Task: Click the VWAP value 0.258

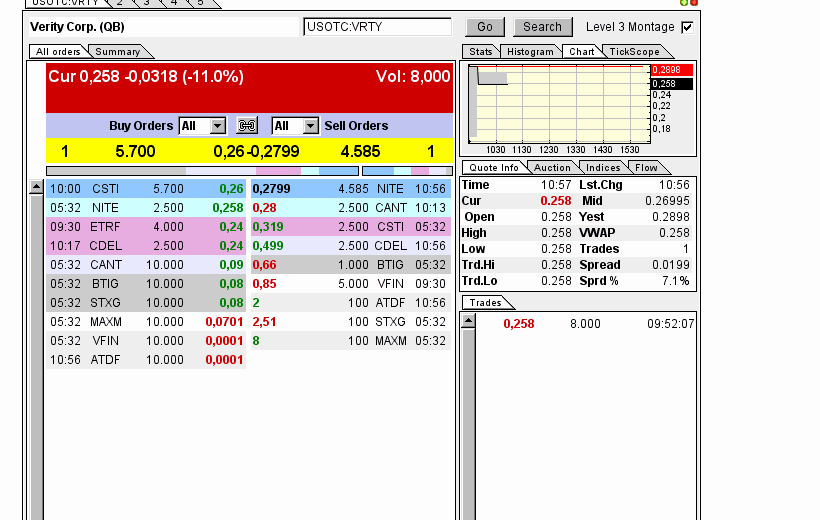Action: (674, 233)
